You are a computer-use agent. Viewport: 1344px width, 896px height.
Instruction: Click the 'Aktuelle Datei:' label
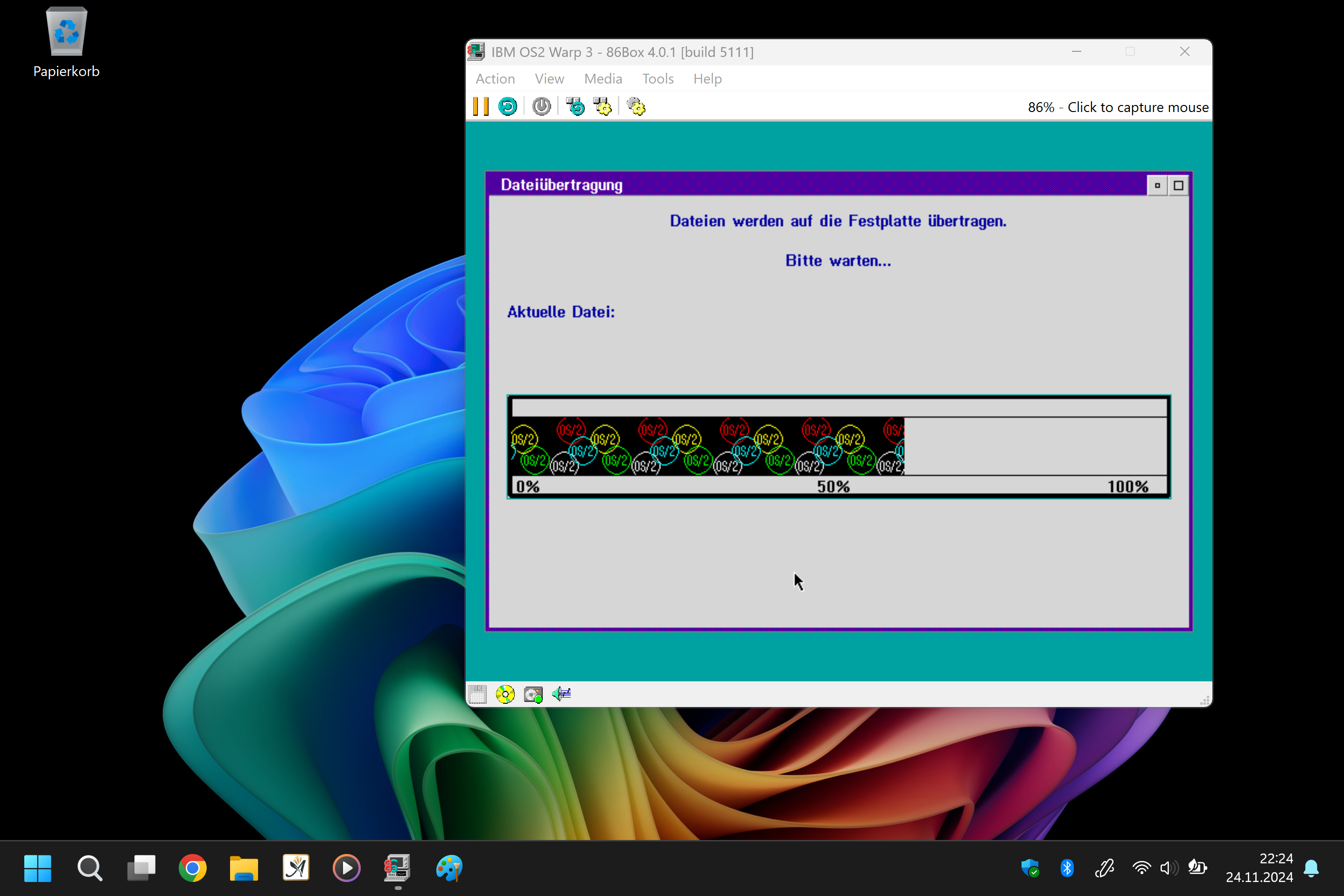tap(561, 311)
